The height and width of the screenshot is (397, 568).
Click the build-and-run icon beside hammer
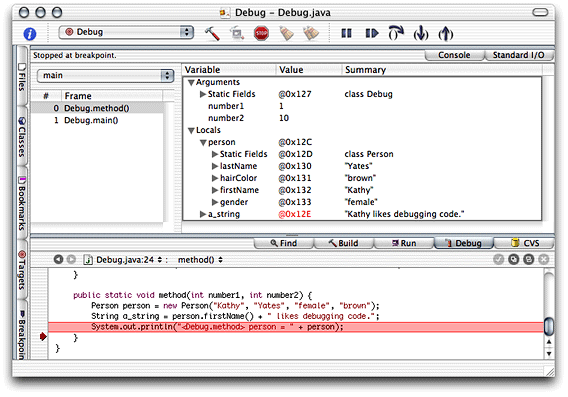point(237,34)
